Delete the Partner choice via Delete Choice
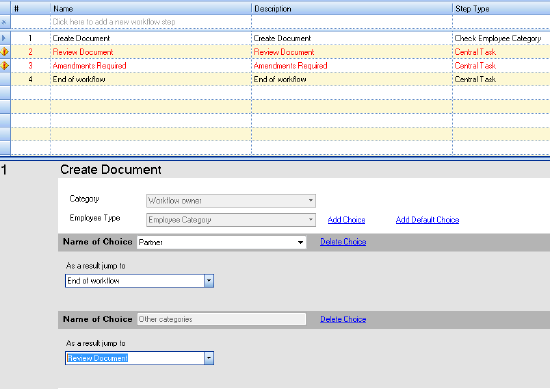The height and width of the screenshot is (389, 550). tap(343, 242)
